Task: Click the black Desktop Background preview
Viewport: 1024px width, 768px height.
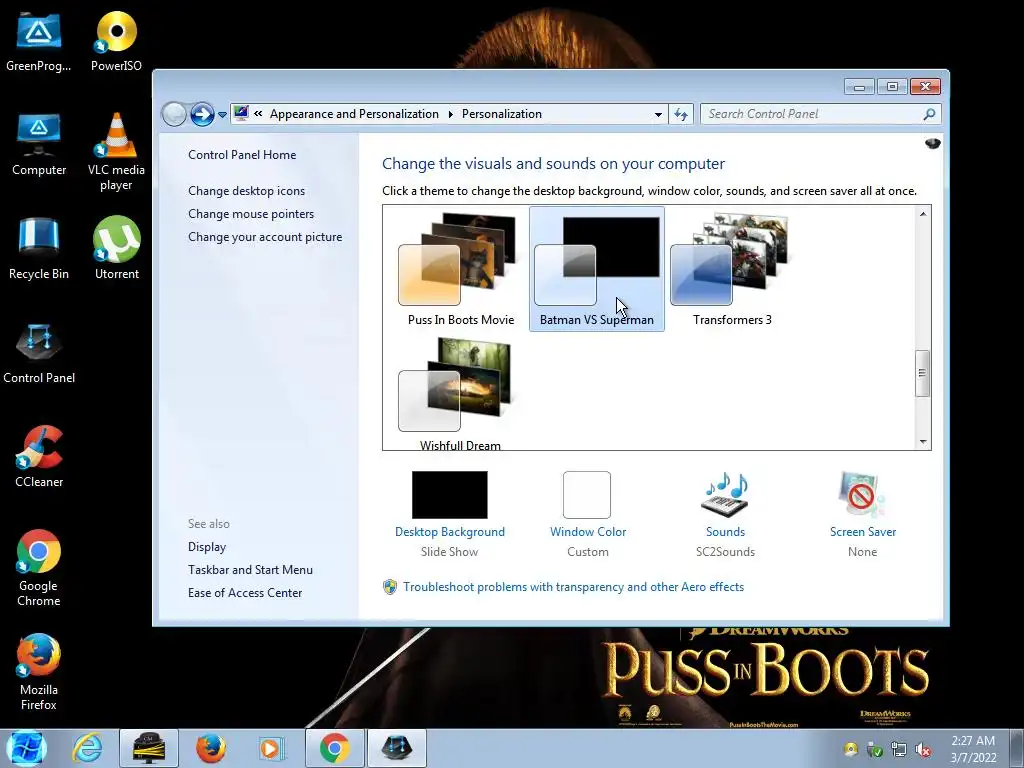Action: click(449, 494)
